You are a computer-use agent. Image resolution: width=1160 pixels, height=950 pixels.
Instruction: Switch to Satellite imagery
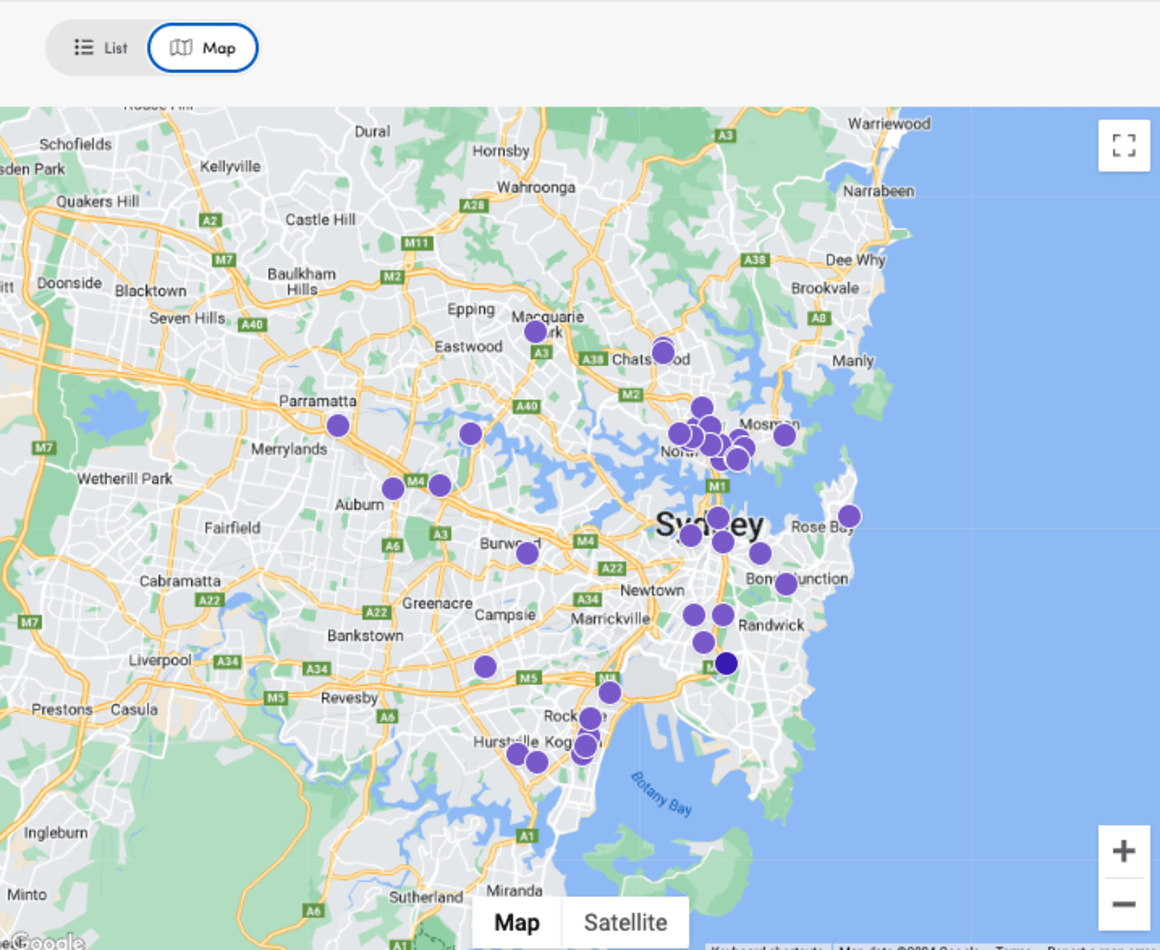pos(625,923)
